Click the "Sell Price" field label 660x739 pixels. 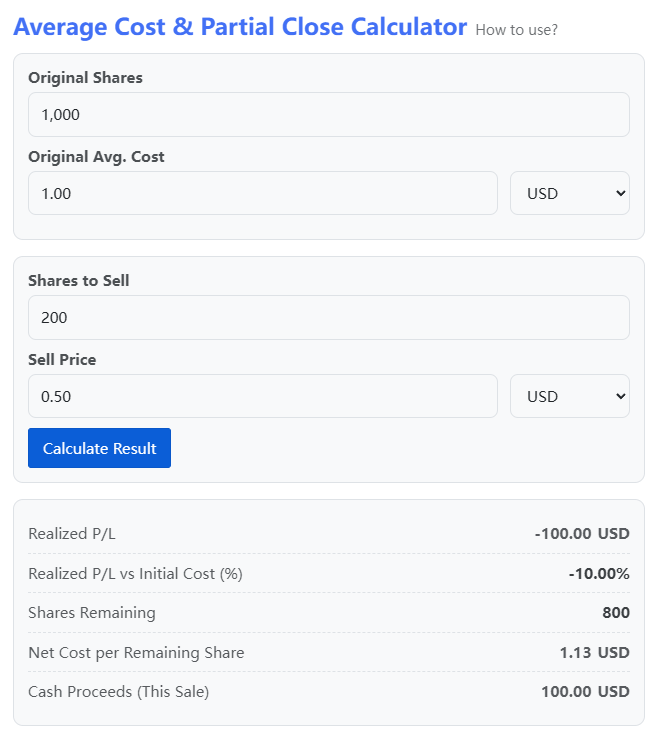click(x=62, y=360)
